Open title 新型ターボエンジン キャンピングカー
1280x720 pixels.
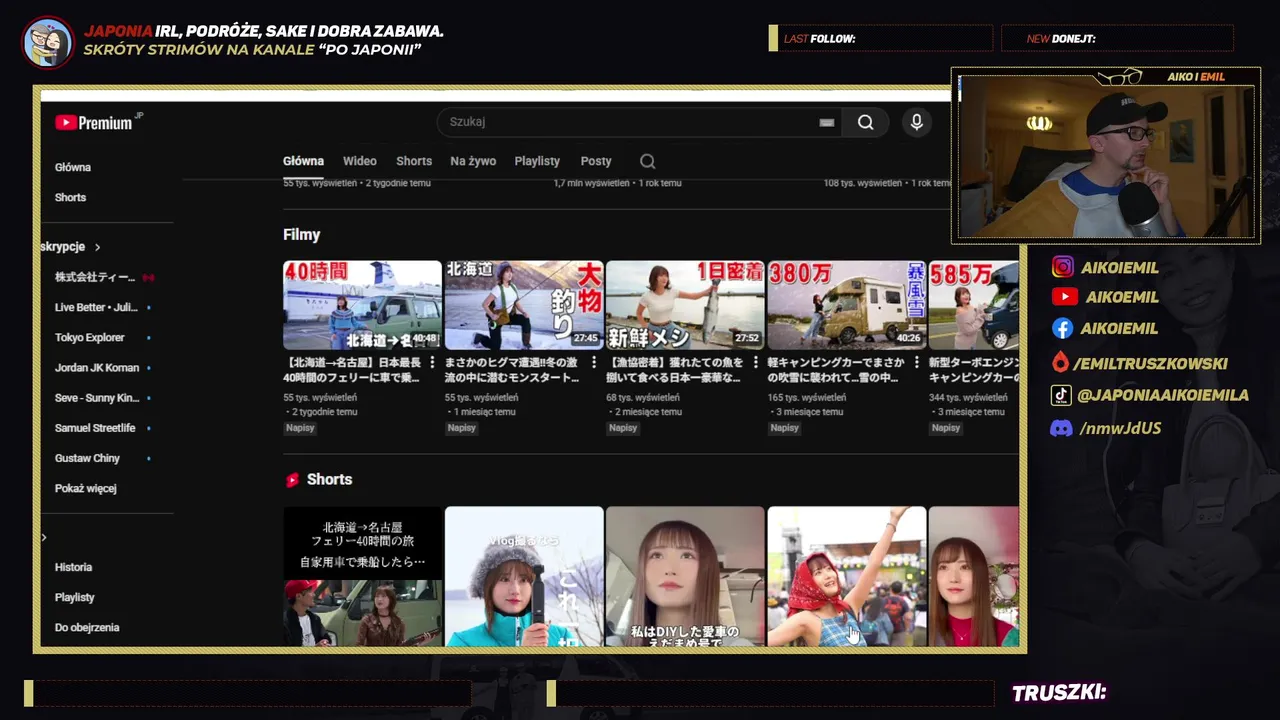pos(974,370)
